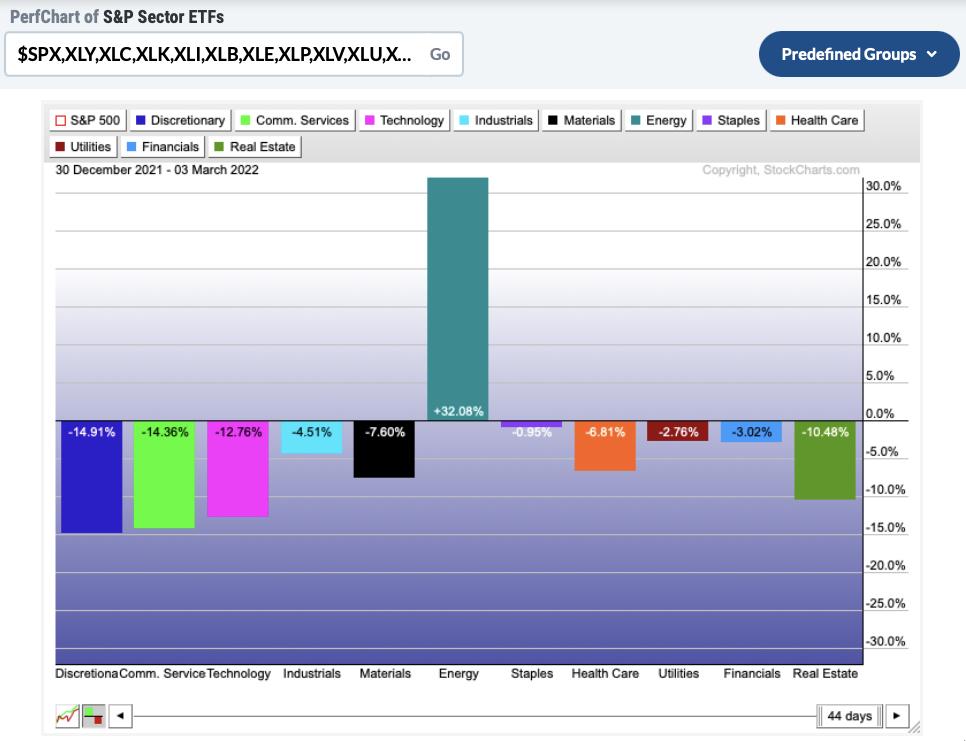The height and width of the screenshot is (741, 966).
Task: Click the left handle of the 44 days slider
Action: coord(821,716)
